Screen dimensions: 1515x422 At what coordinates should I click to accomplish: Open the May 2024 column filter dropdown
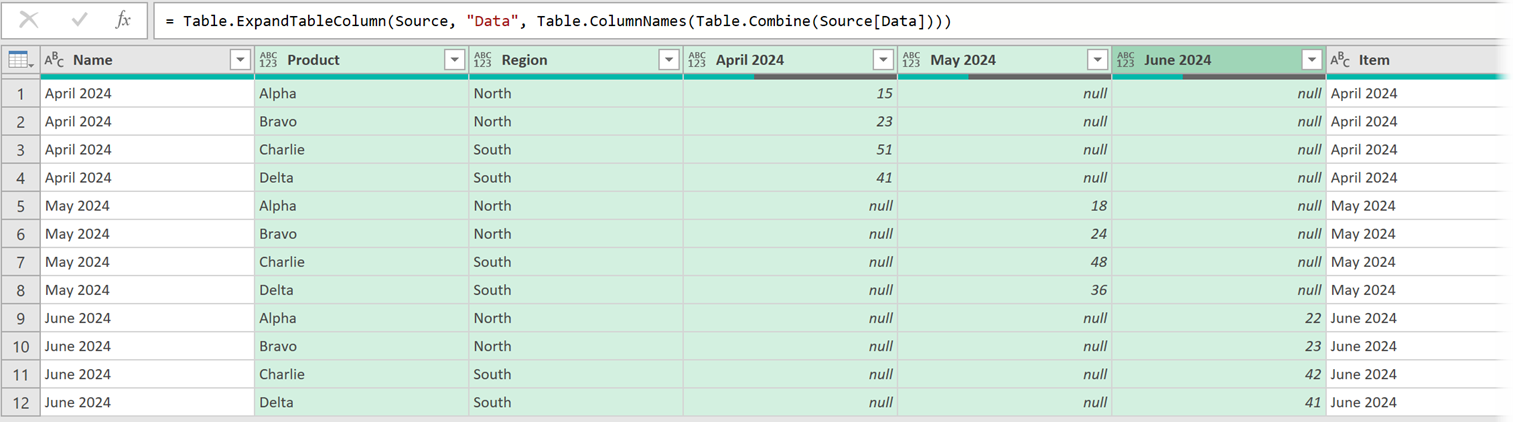click(1097, 61)
